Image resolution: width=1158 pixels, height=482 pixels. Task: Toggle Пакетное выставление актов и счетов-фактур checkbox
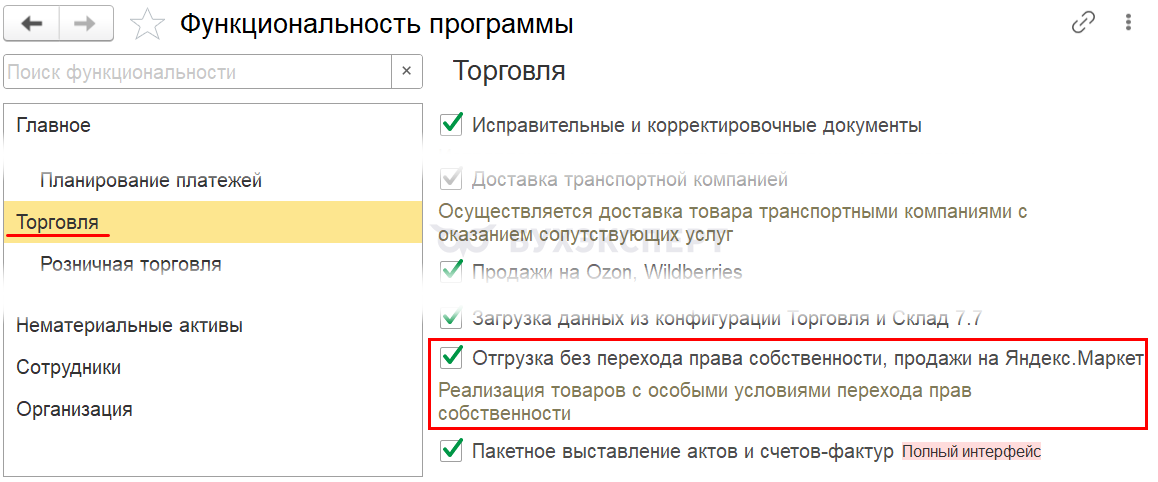452,451
